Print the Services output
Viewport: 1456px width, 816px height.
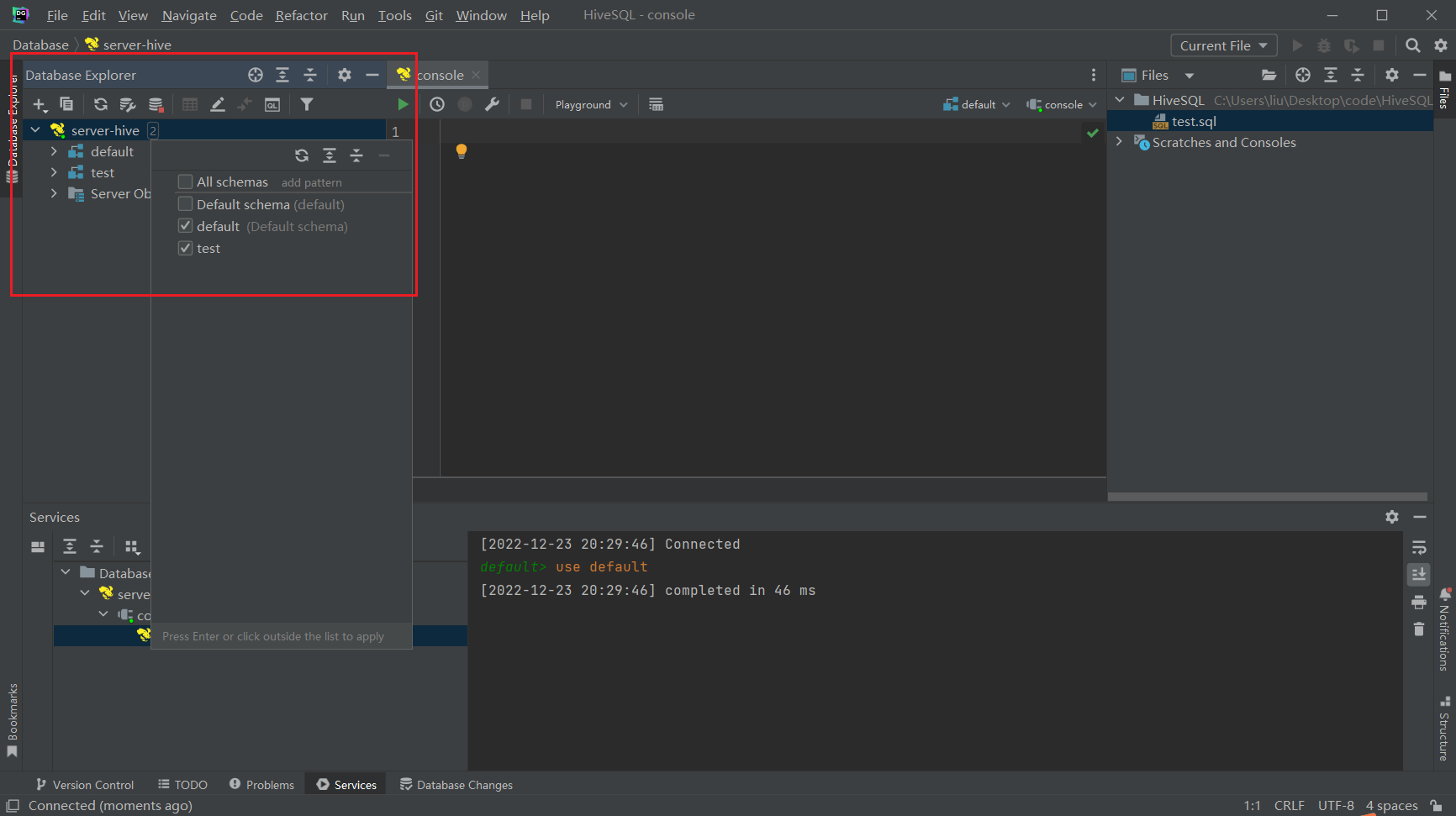pos(1419,602)
